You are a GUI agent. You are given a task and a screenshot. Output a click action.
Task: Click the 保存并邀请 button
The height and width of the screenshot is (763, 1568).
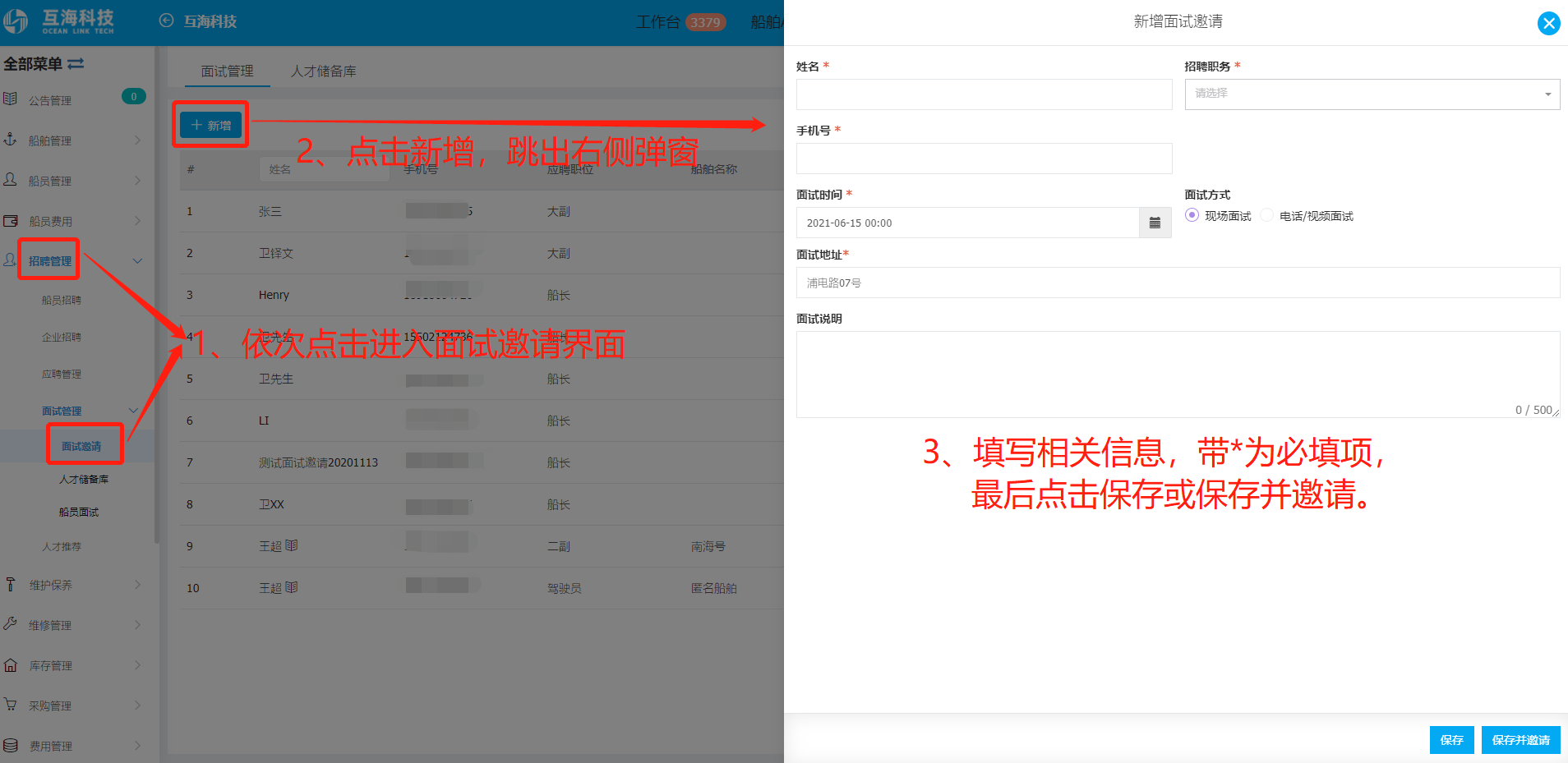(x=1520, y=740)
